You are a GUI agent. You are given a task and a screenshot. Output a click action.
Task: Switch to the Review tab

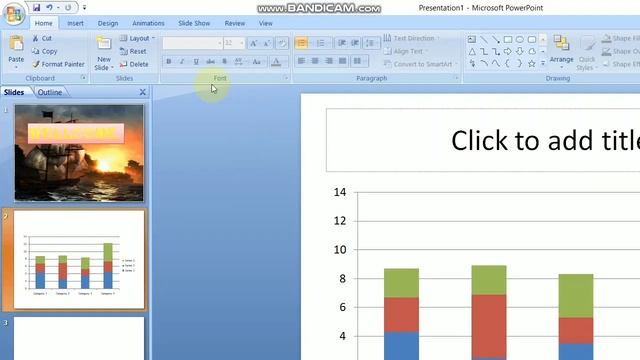click(235, 23)
